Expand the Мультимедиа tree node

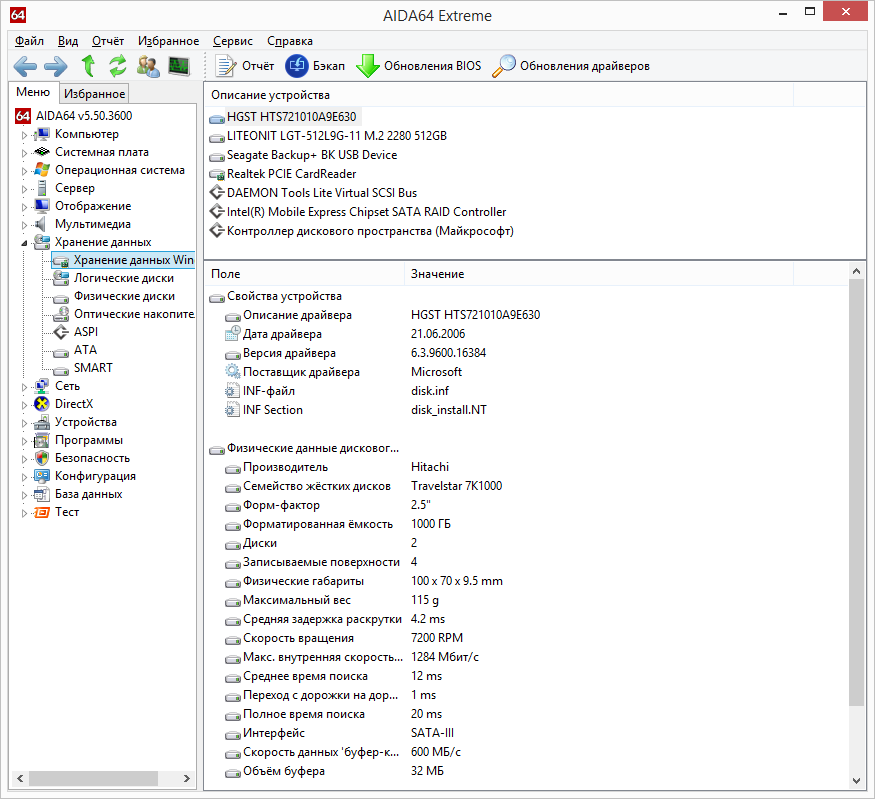click(x=24, y=225)
